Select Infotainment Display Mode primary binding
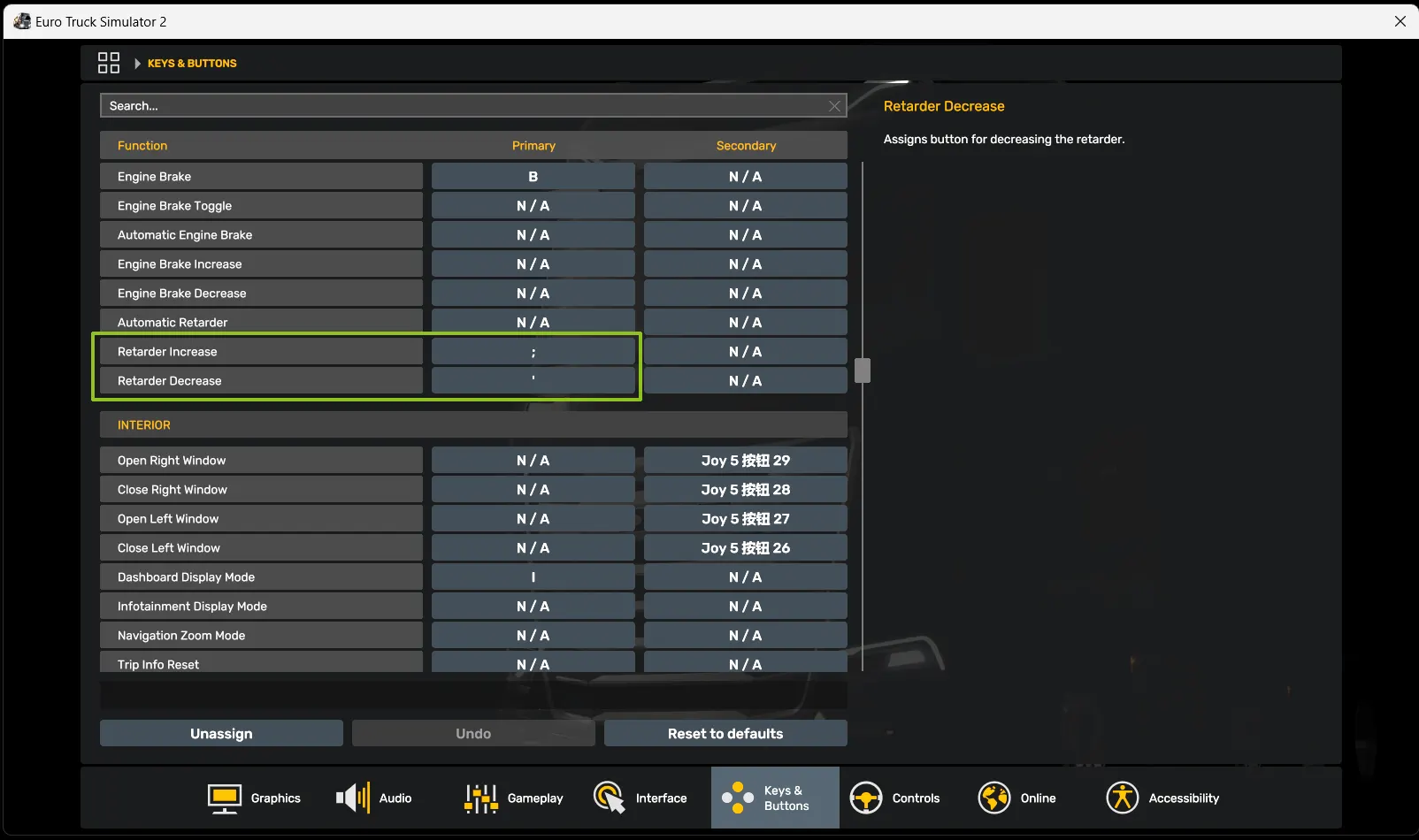Image resolution: width=1419 pixels, height=840 pixels. (x=533, y=606)
